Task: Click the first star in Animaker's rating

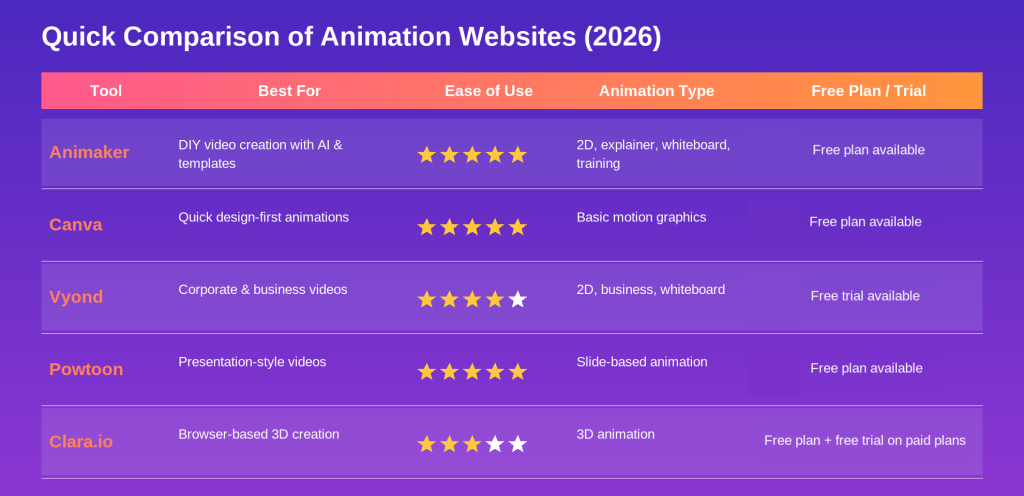Action: click(426, 155)
